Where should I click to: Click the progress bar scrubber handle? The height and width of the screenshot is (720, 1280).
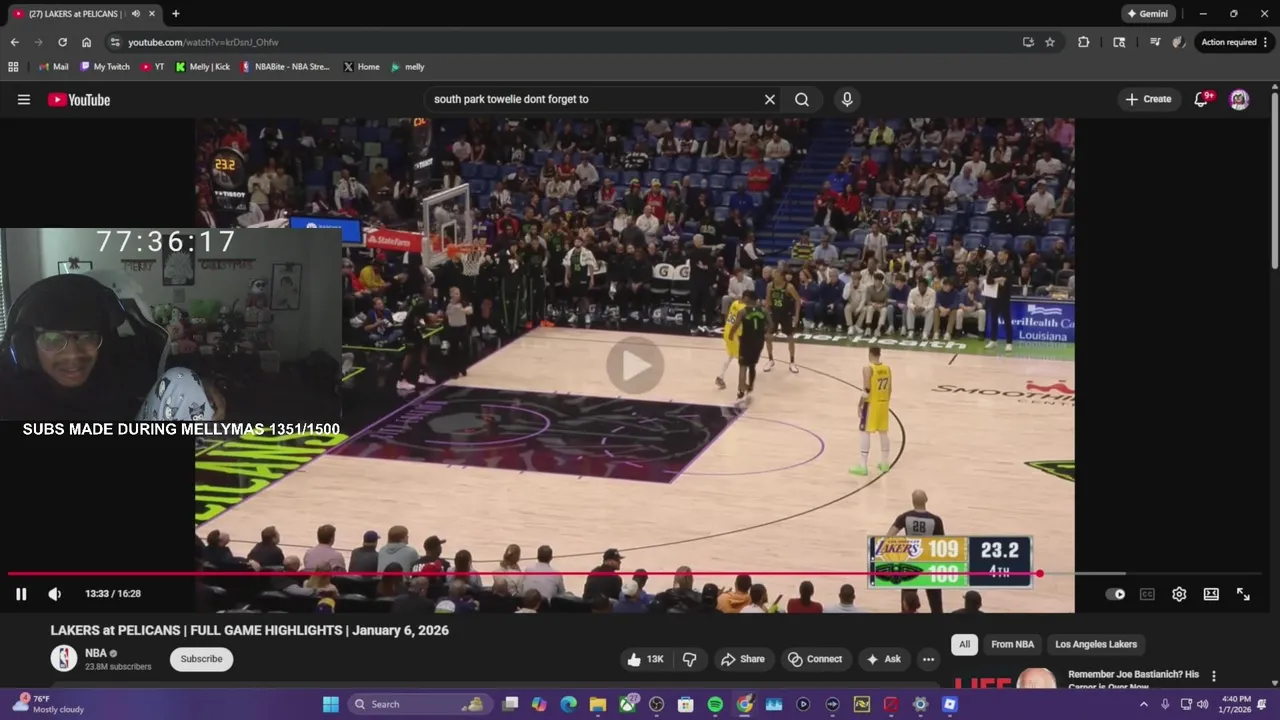(x=1040, y=574)
